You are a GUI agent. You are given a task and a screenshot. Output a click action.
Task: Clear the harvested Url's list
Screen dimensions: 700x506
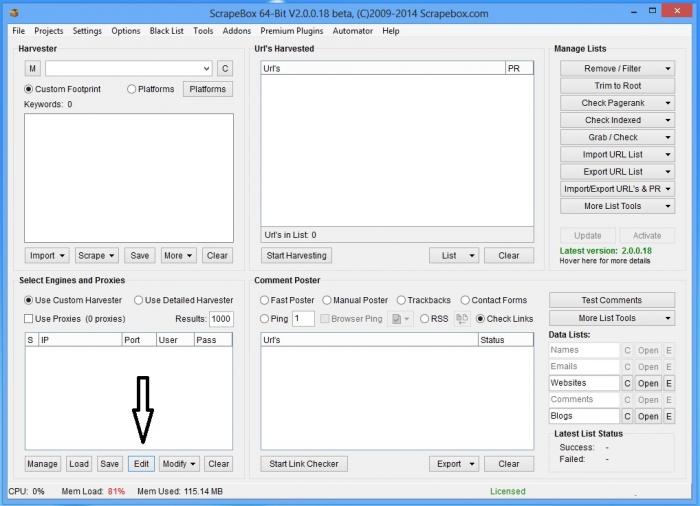509,255
